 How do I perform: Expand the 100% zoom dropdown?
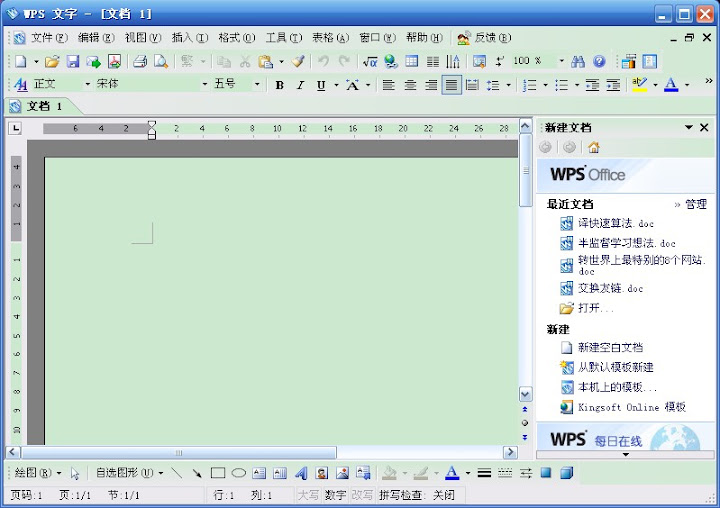[x=561, y=61]
